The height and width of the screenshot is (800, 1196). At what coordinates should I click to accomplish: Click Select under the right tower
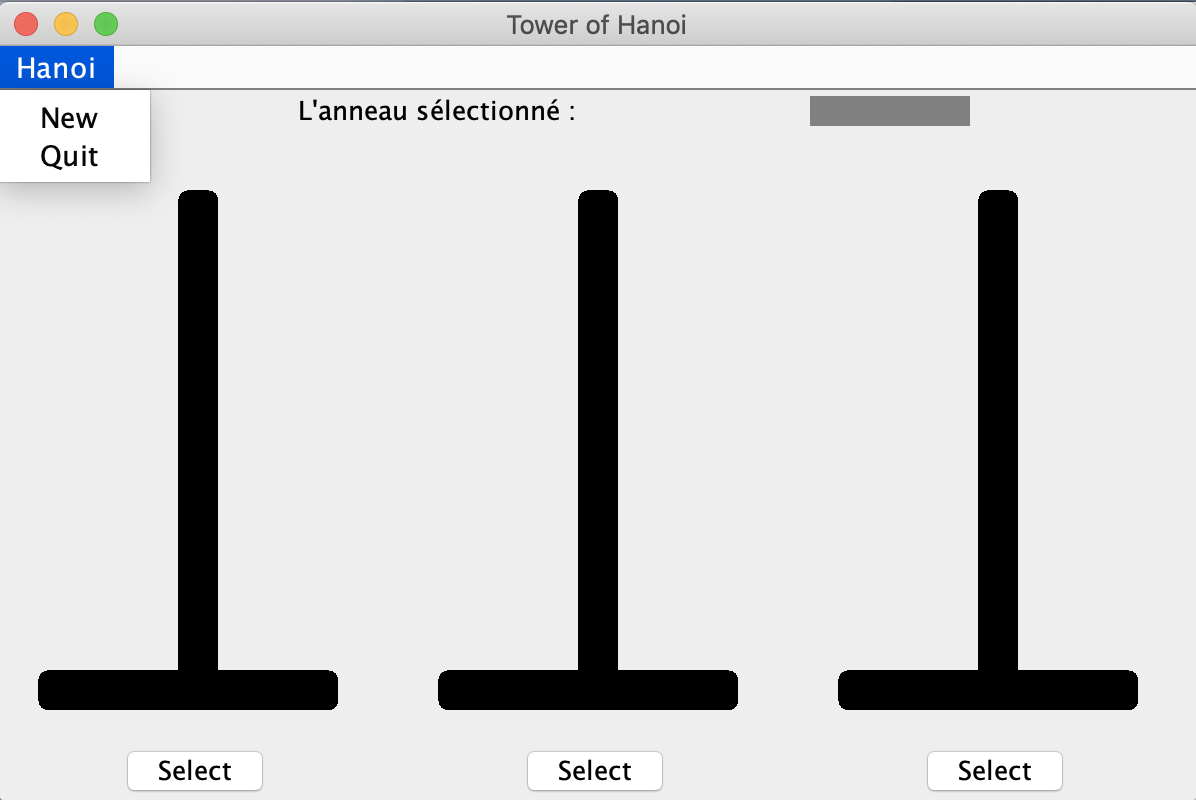995,770
